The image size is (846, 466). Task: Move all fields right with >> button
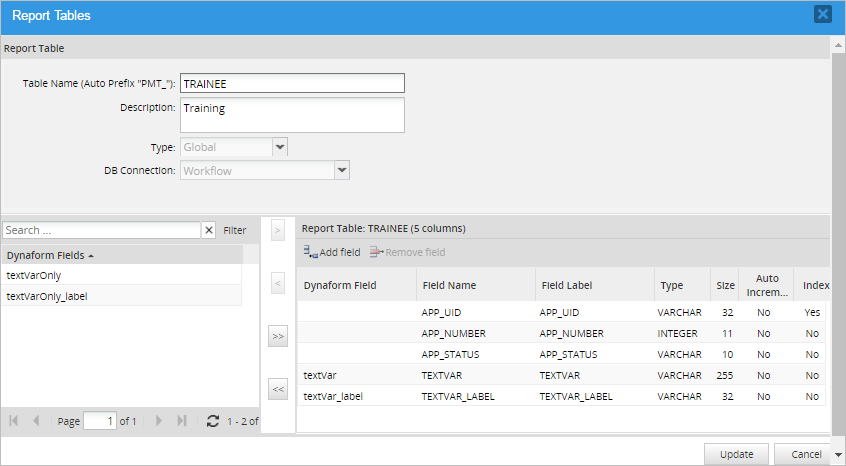(x=278, y=337)
